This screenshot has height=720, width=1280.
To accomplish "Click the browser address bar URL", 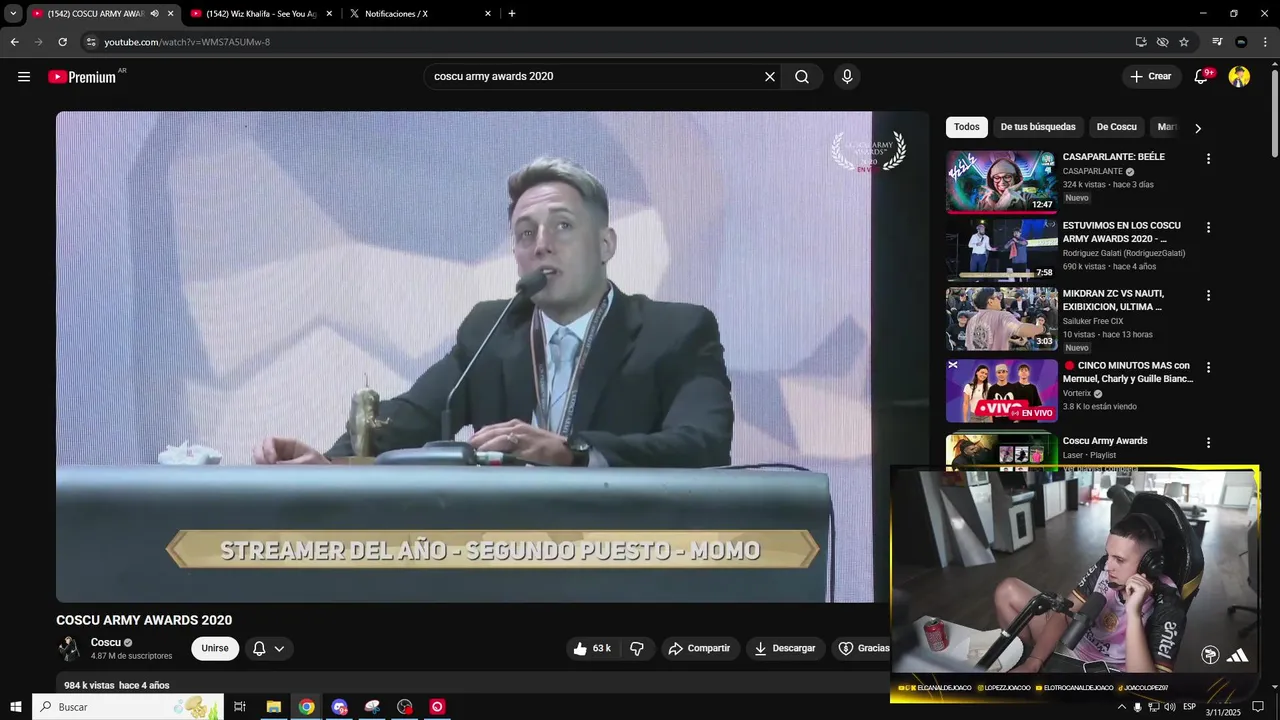I will (x=187, y=42).
